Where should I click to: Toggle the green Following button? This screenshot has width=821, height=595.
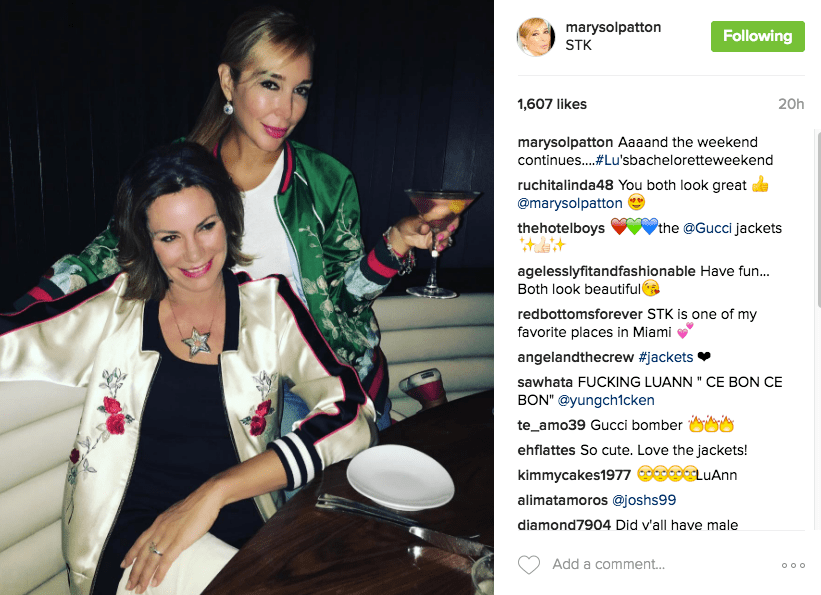click(757, 36)
